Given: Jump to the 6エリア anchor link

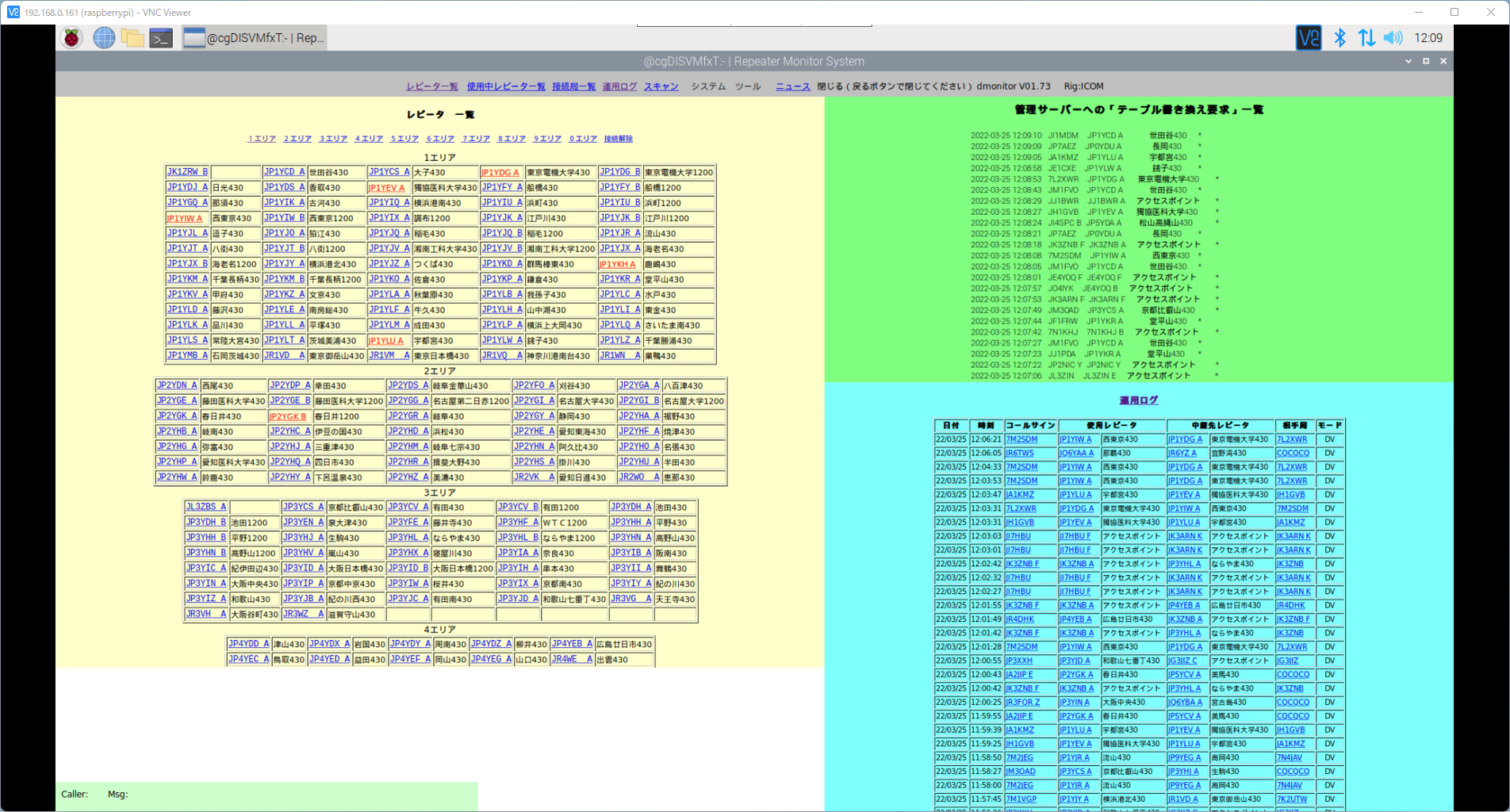Looking at the screenshot, I should tap(440, 139).
